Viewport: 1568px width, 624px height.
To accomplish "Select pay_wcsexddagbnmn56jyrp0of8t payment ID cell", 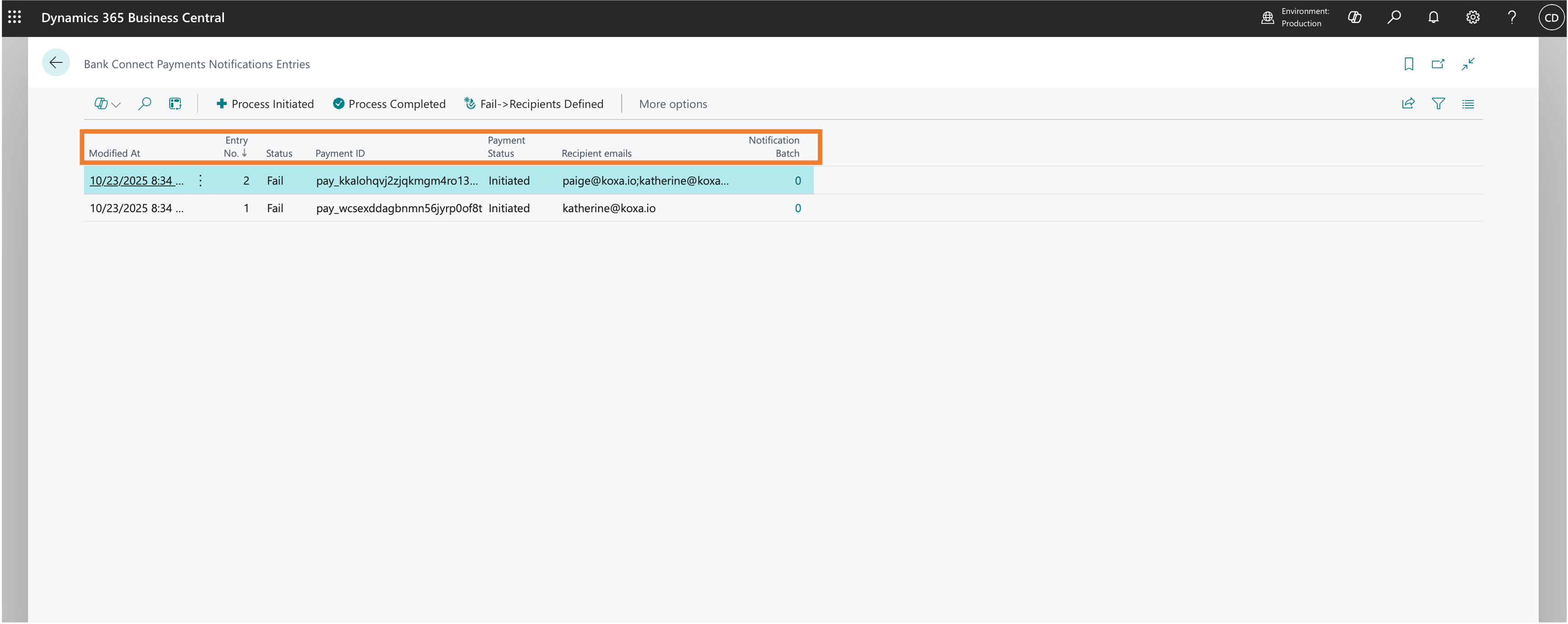I will 399,208.
